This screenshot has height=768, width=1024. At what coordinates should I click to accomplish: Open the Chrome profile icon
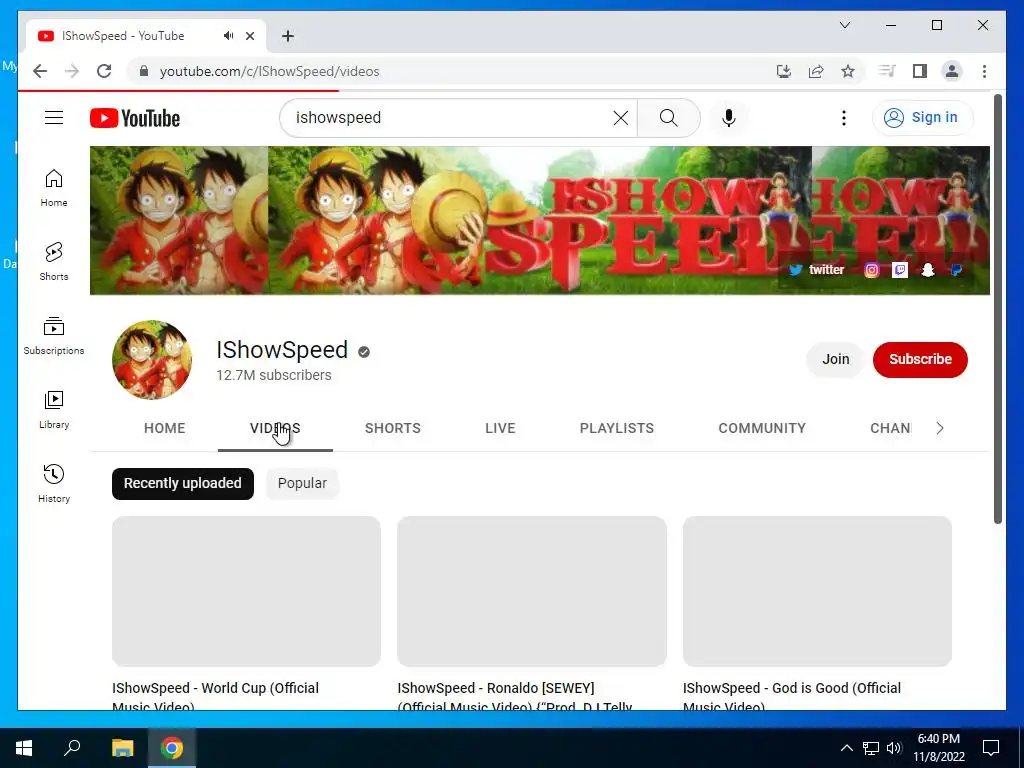coord(952,71)
